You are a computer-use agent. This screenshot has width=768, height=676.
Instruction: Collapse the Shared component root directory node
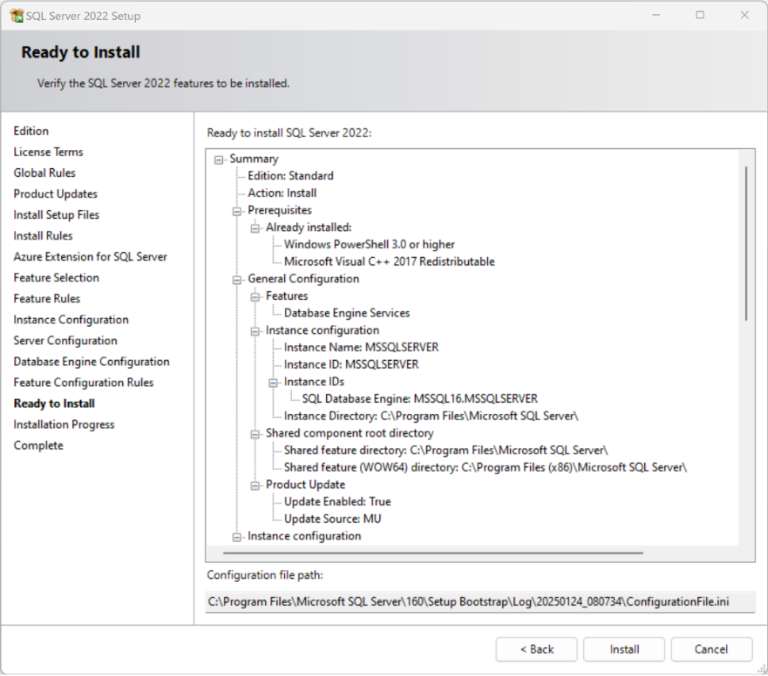coord(255,434)
